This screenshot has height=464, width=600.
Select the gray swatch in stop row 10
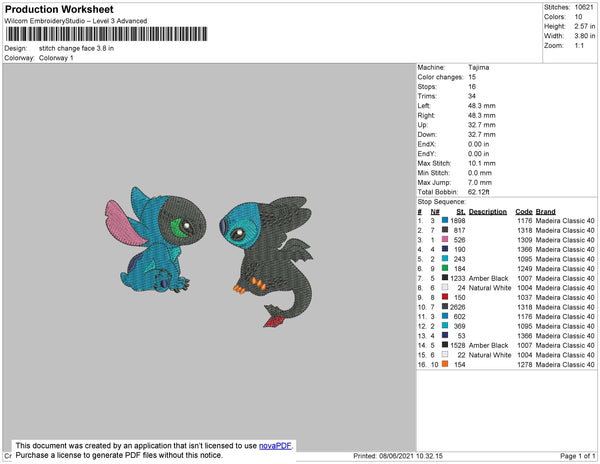pyautogui.click(x=445, y=306)
